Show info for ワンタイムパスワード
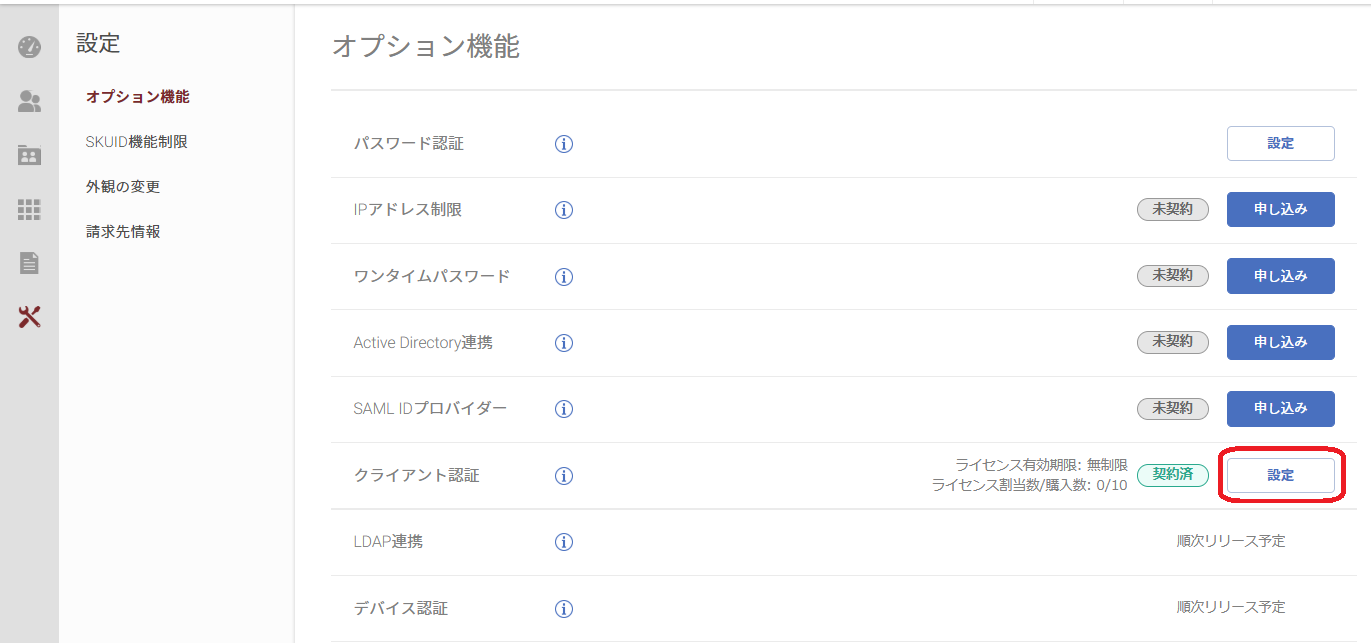 point(564,277)
